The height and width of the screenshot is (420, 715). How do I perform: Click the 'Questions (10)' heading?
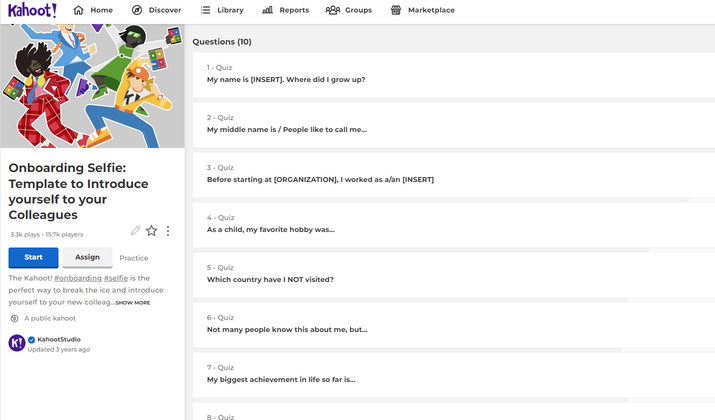tap(222, 41)
